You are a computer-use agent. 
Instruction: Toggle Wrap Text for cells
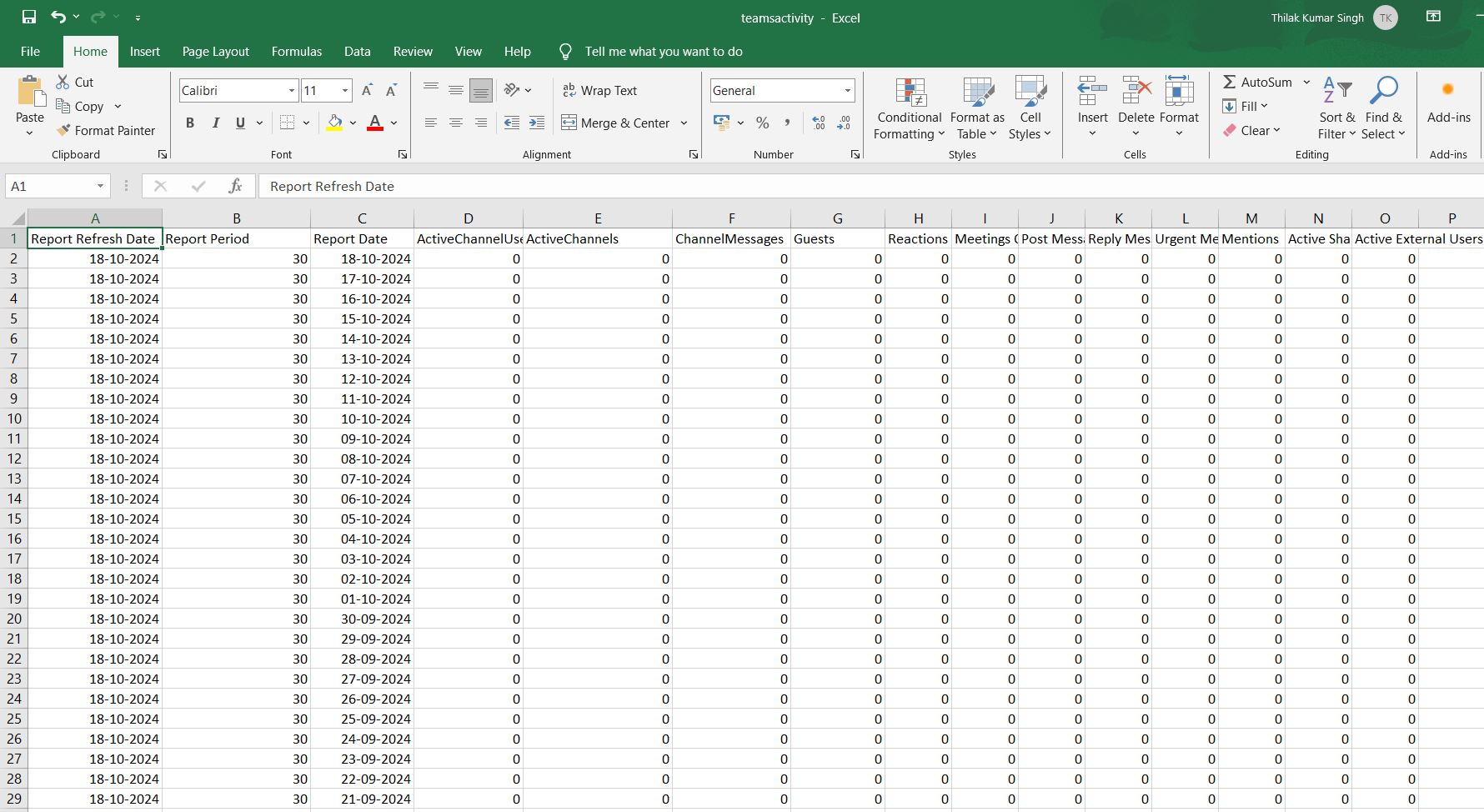(x=600, y=90)
